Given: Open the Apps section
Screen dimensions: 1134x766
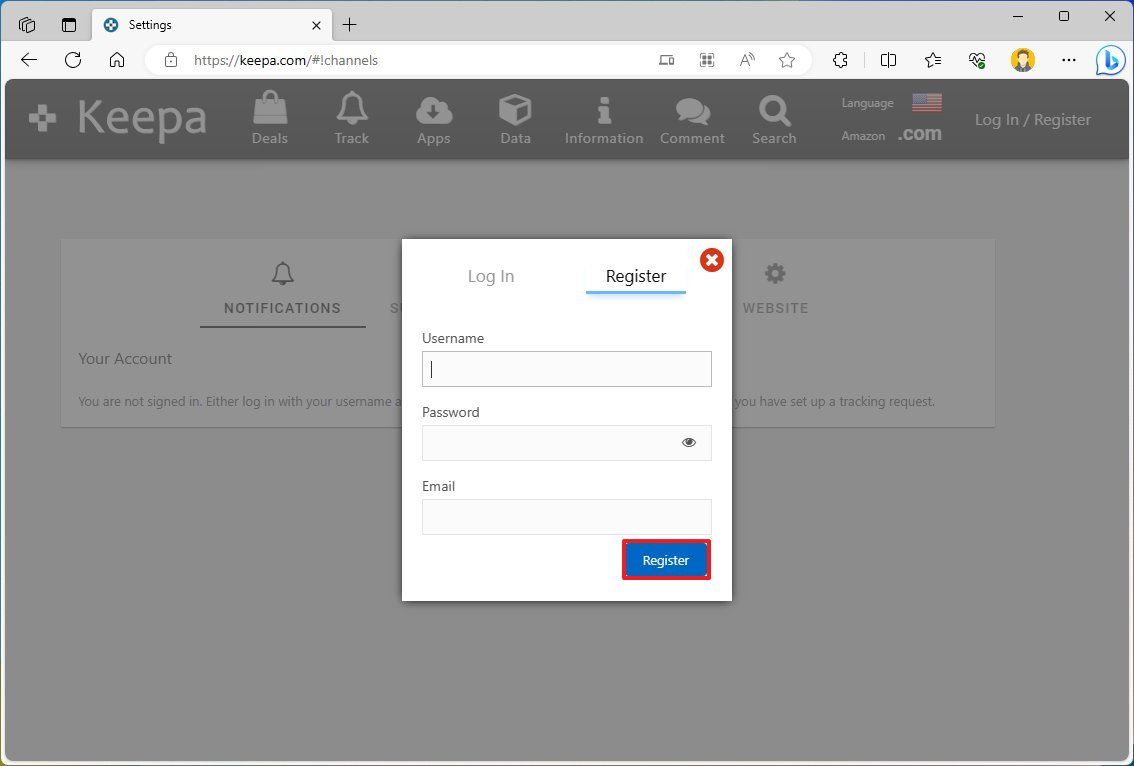Looking at the screenshot, I should point(433,118).
